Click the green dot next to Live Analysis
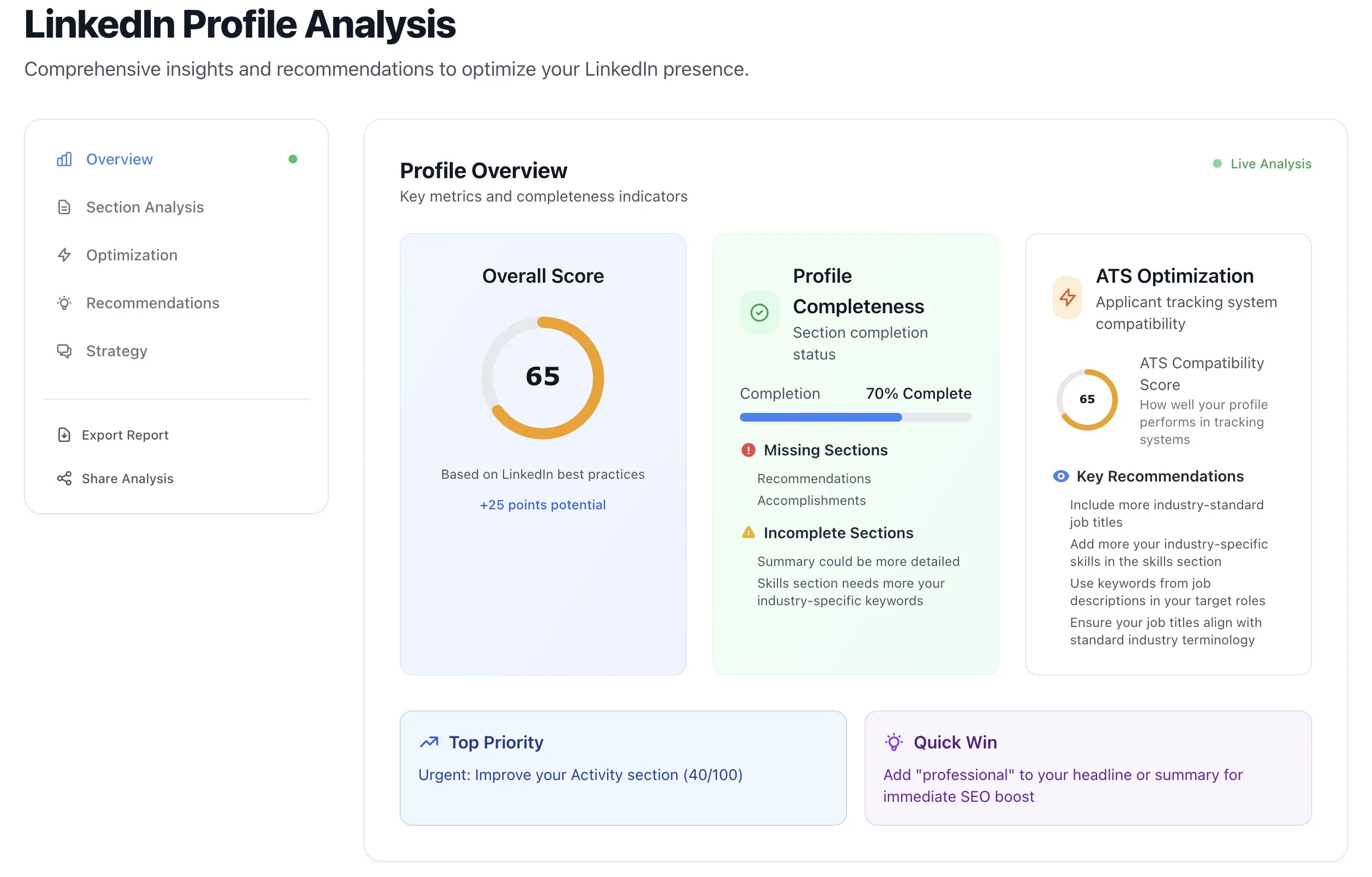Image resolution: width=1372 pixels, height=877 pixels. [x=1217, y=163]
